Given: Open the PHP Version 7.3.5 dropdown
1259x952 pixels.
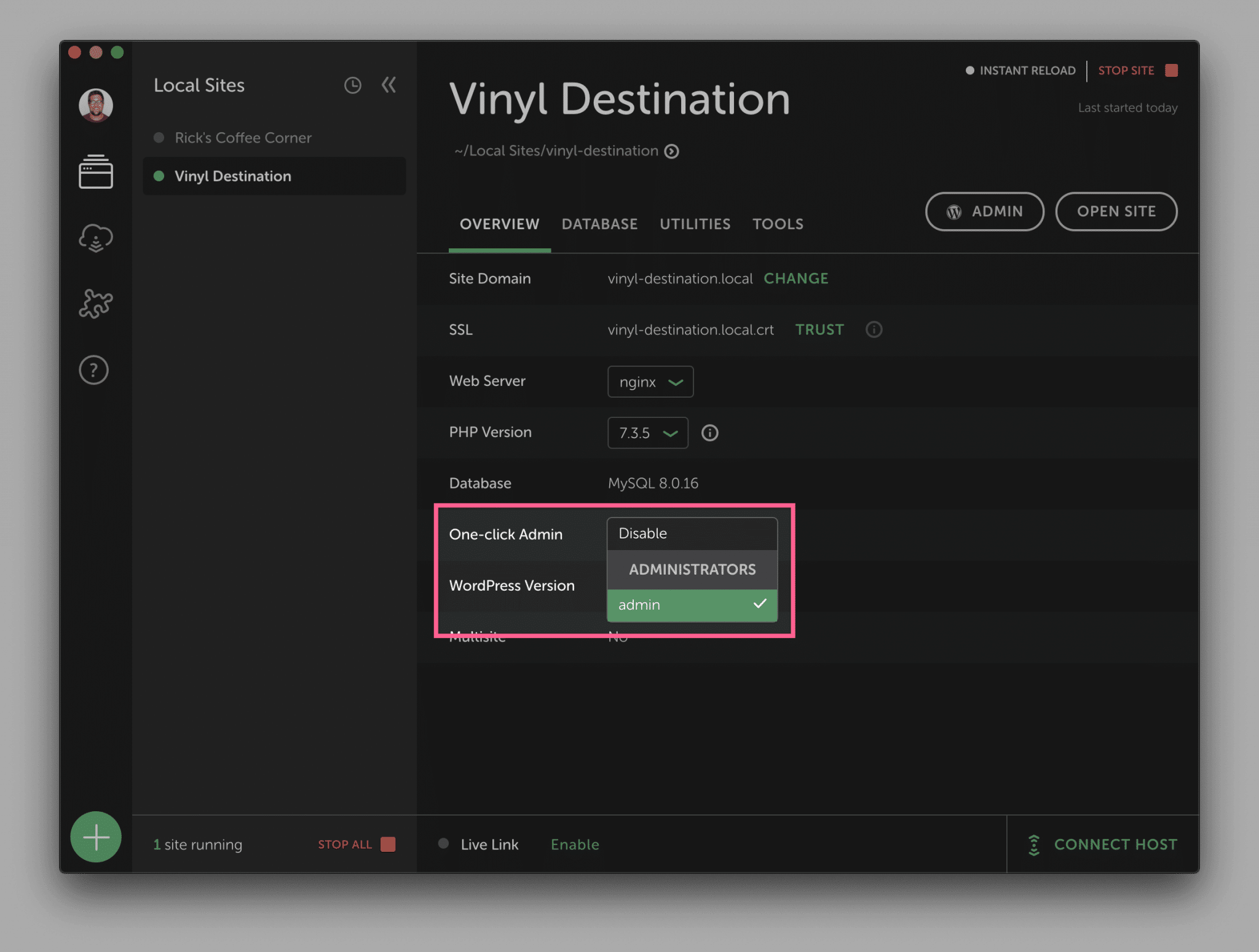Looking at the screenshot, I should (x=647, y=433).
